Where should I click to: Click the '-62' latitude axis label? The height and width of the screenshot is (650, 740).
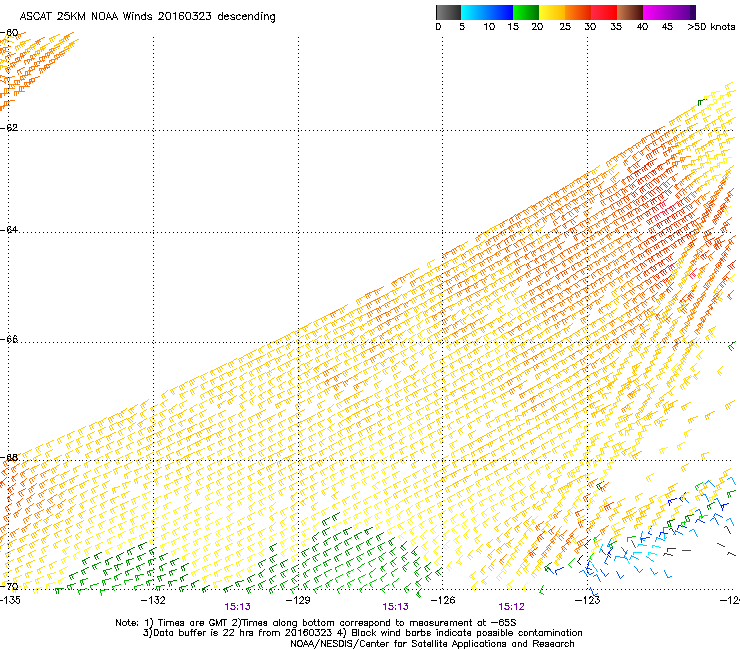pos(9,128)
